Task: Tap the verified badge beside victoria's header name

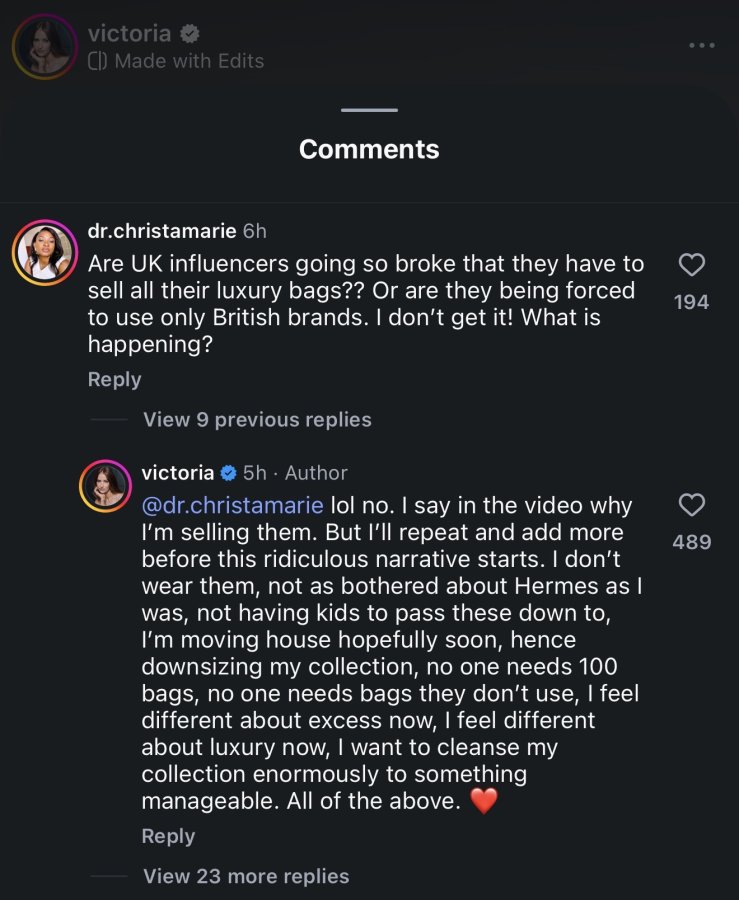Action: point(190,34)
